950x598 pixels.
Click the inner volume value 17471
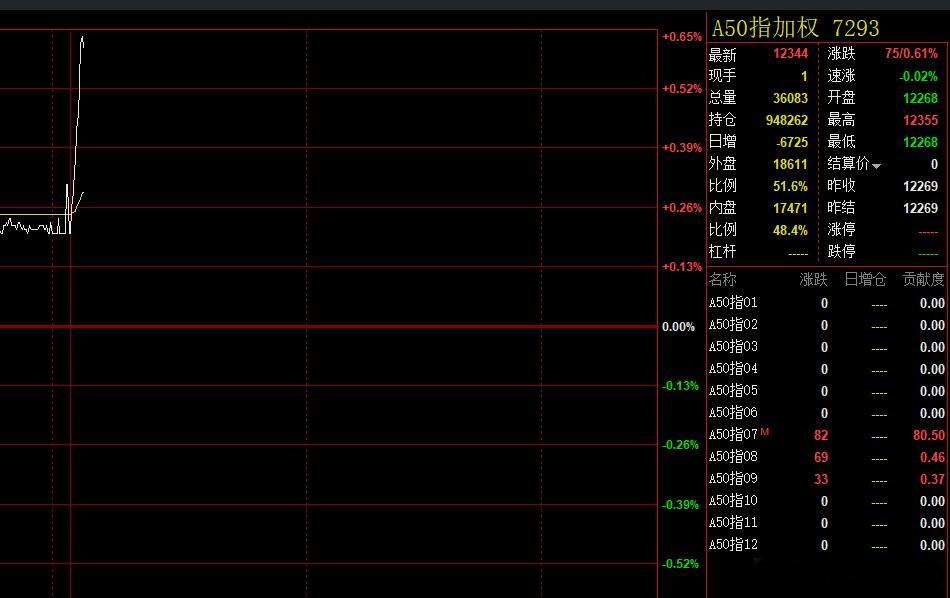tap(791, 208)
